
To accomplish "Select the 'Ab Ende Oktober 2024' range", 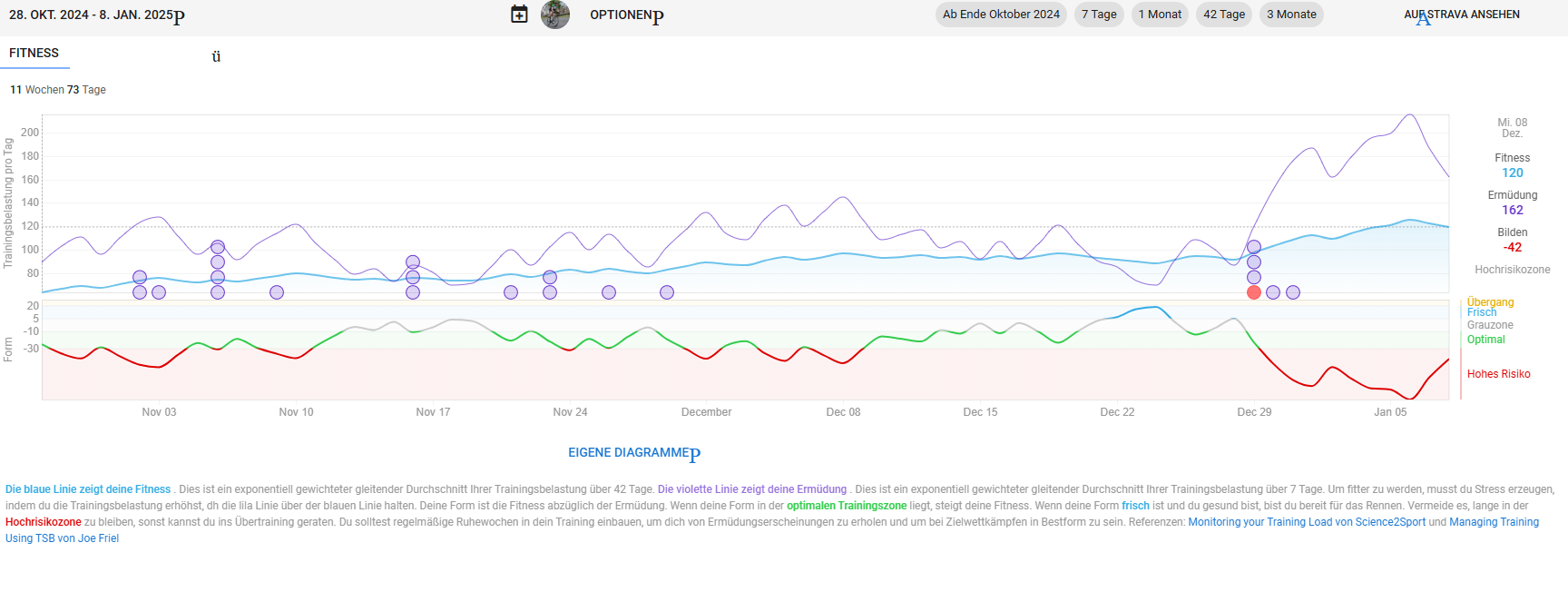I will pyautogui.click(x=1001, y=15).
